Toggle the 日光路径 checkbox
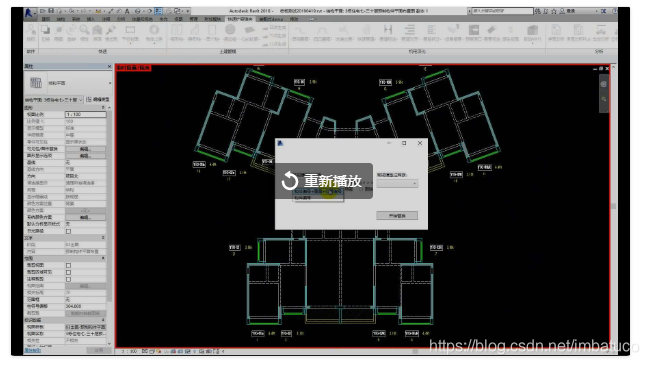This screenshot has width=649, height=365. point(69,231)
